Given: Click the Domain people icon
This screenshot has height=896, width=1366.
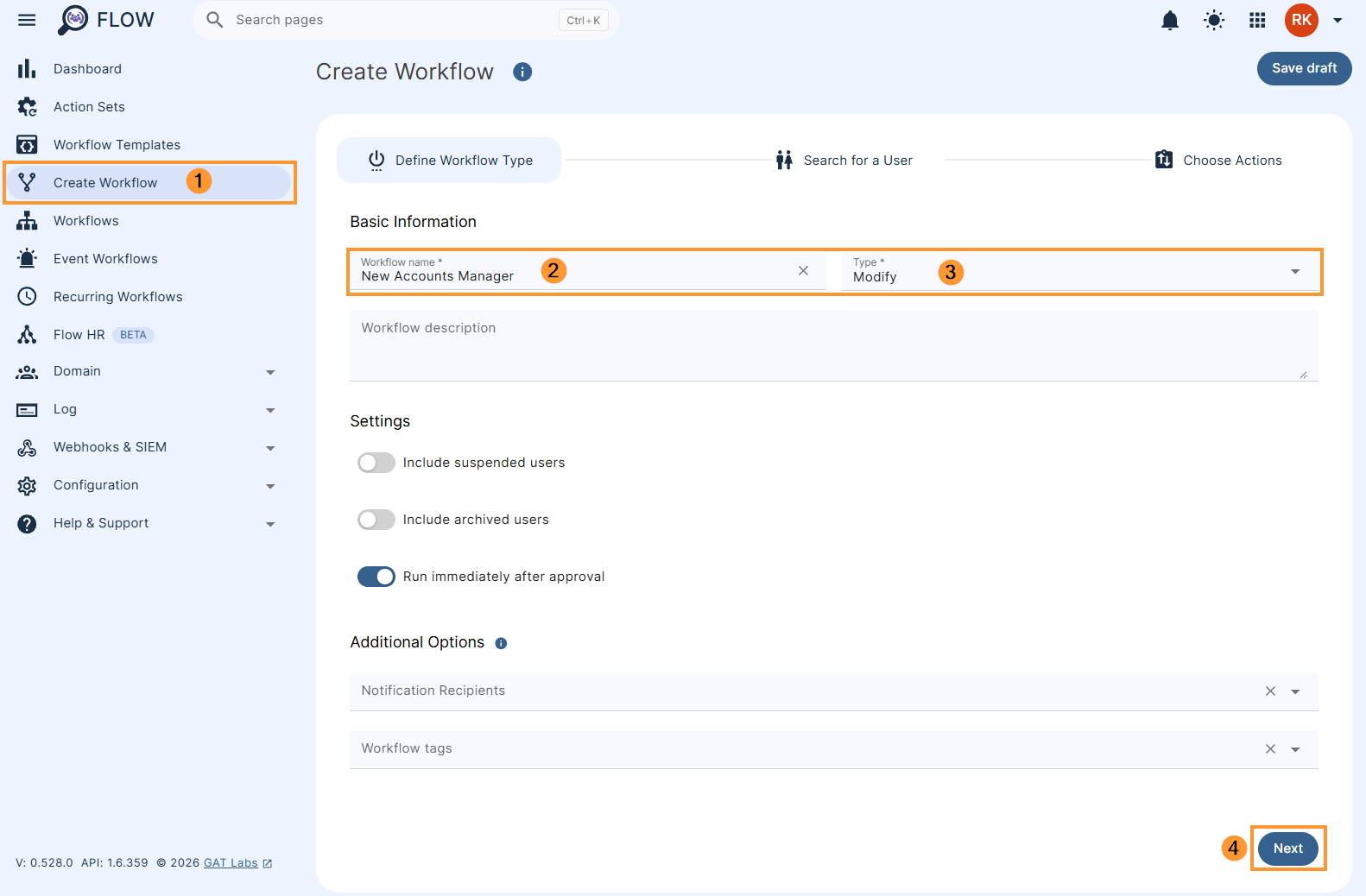Looking at the screenshot, I should point(27,372).
